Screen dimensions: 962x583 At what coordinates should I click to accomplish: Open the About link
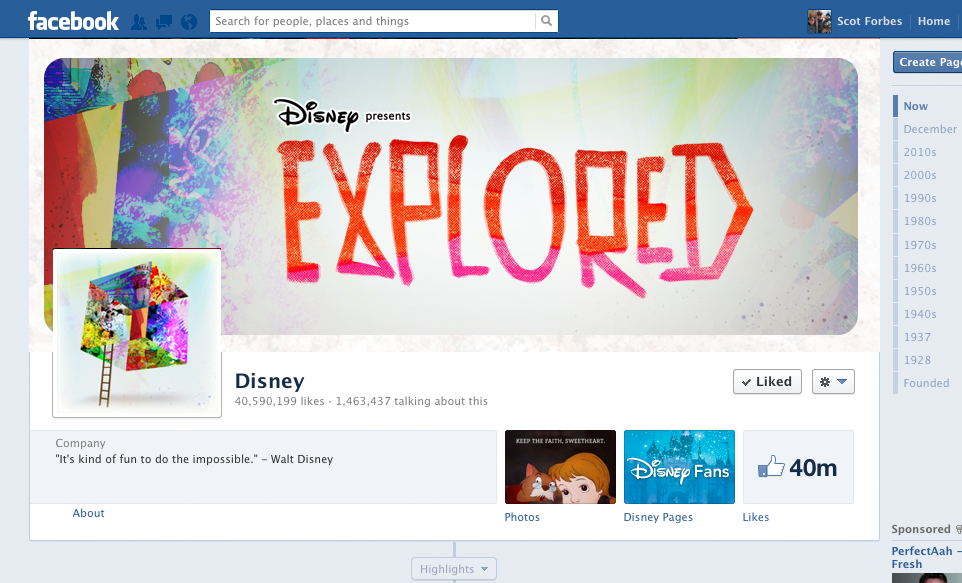click(x=88, y=513)
